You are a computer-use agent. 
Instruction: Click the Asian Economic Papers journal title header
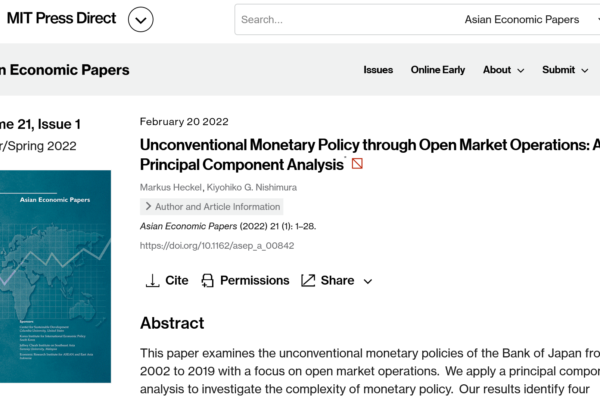(x=65, y=70)
